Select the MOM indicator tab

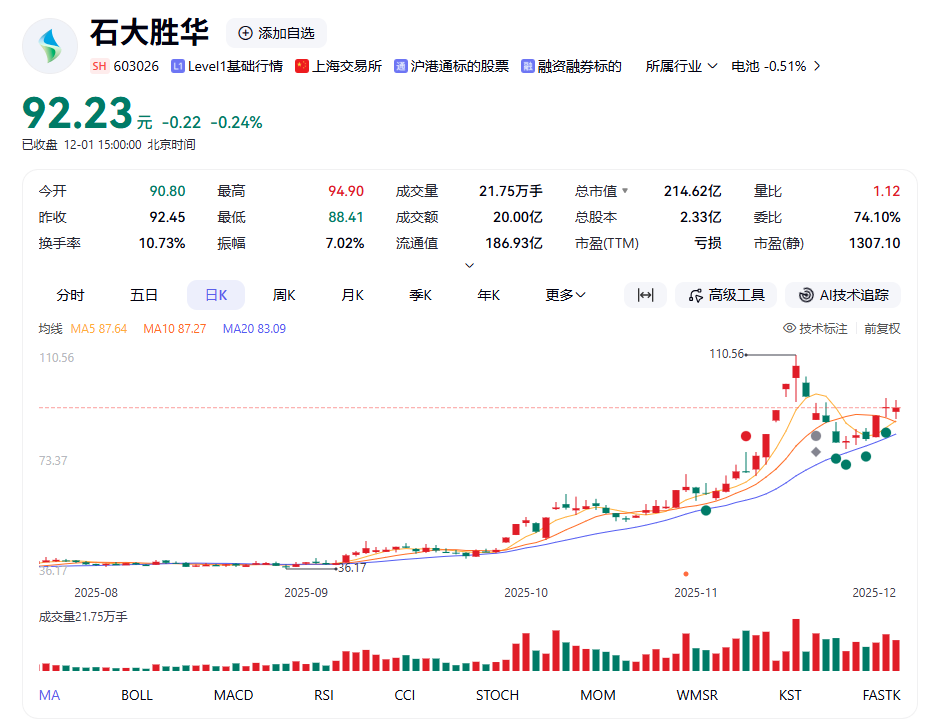tap(598, 695)
